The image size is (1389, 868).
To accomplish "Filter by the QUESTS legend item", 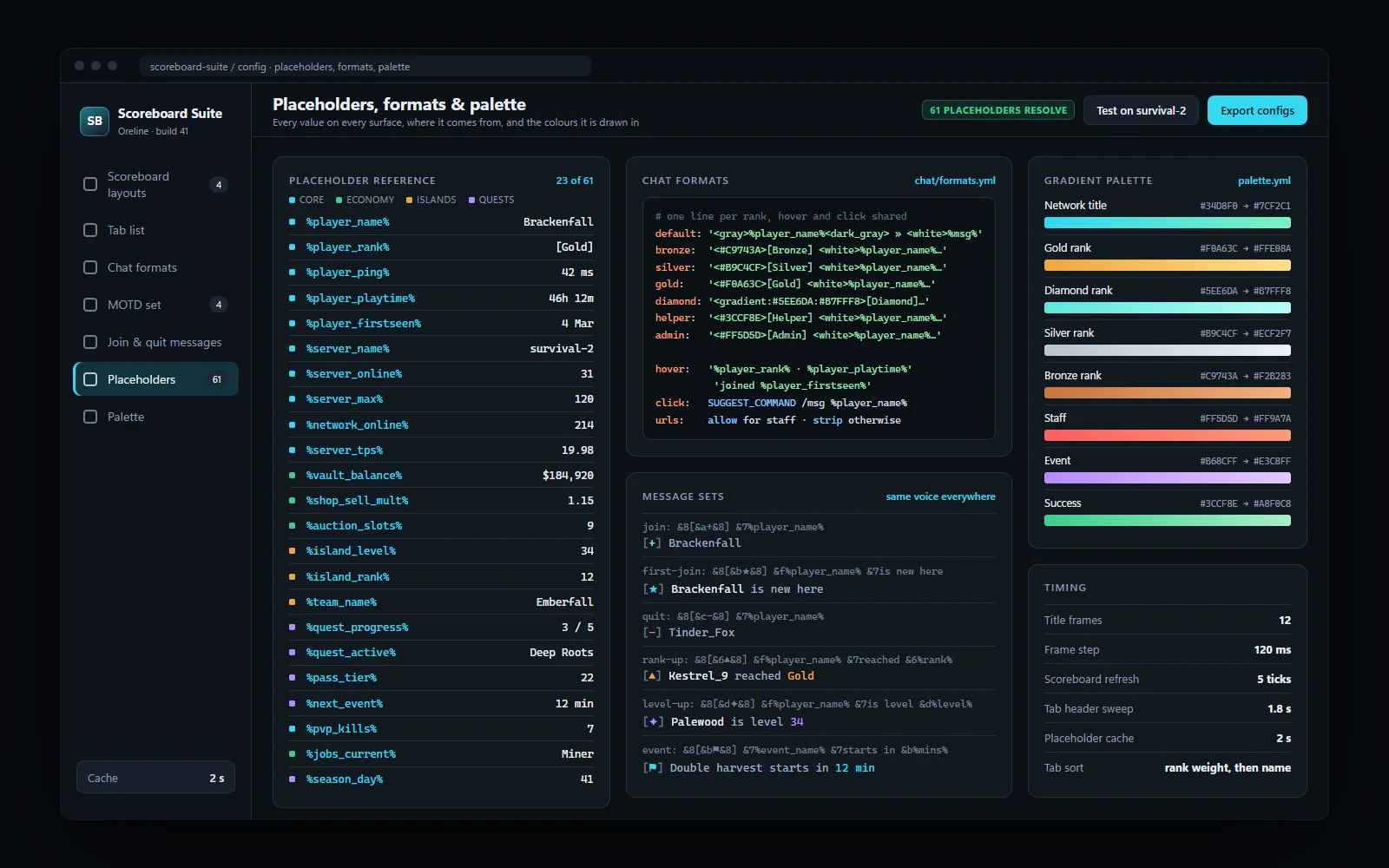I will click(x=491, y=200).
